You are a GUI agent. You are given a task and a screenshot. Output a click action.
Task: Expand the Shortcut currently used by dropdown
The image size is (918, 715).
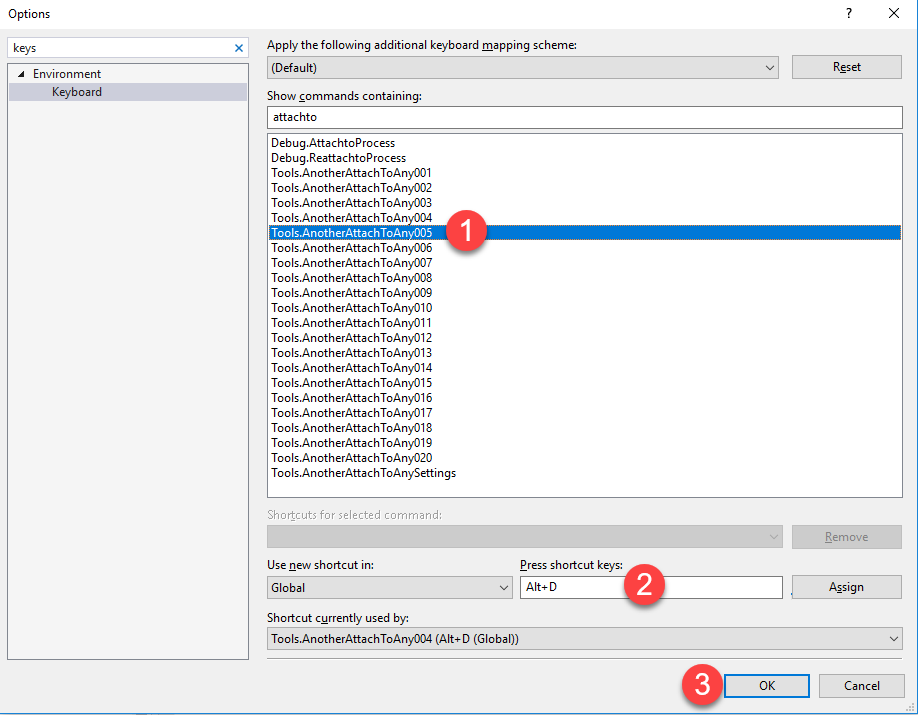(x=585, y=639)
